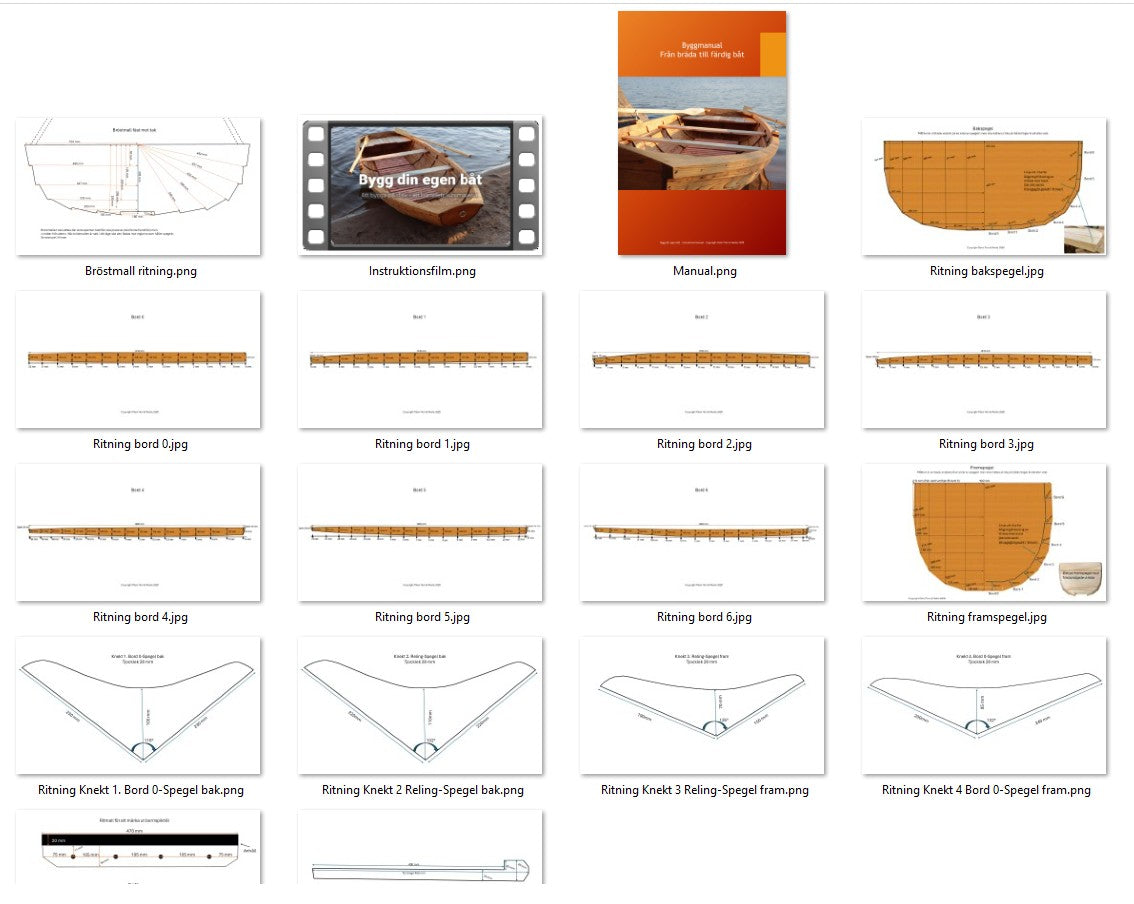Click the file name 'Ritning bord 0.jpg'
The width and height of the screenshot is (1134, 904).
(140, 444)
